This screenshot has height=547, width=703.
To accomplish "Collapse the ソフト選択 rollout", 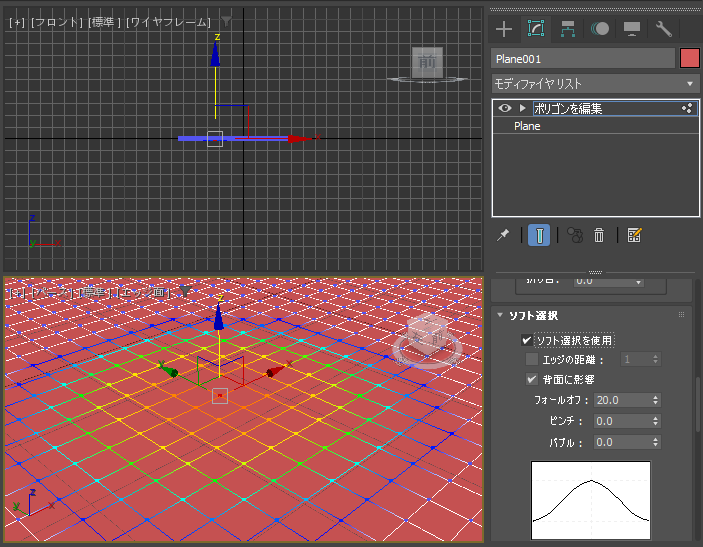I will (x=499, y=315).
